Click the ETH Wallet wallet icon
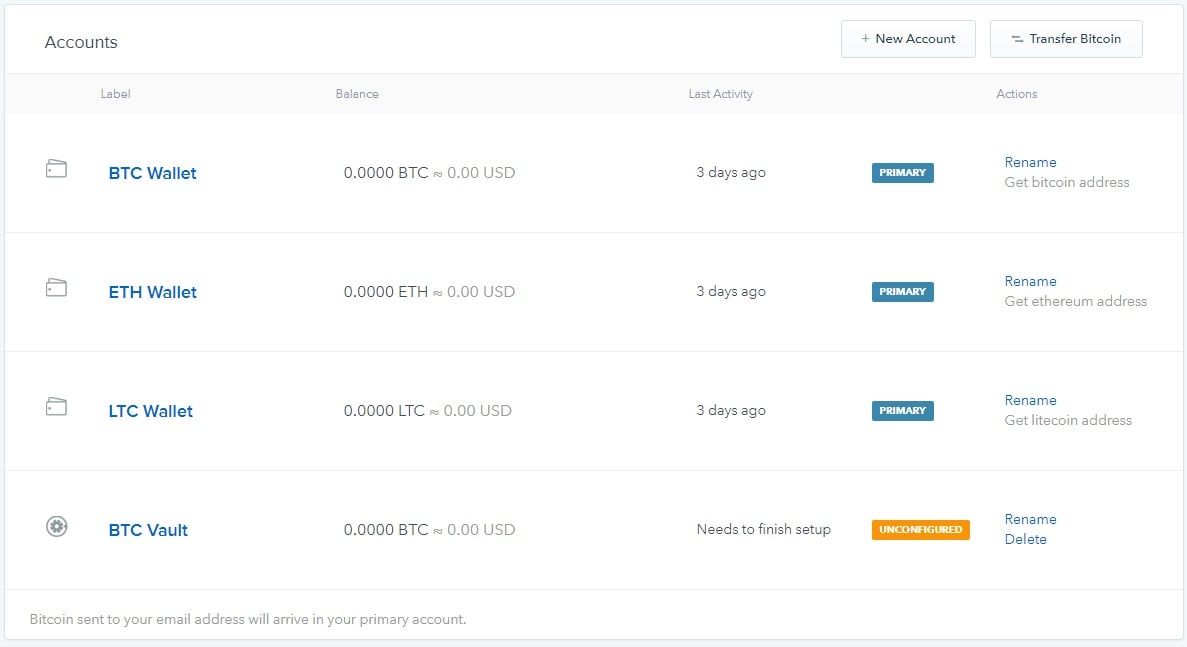 point(57,288)
